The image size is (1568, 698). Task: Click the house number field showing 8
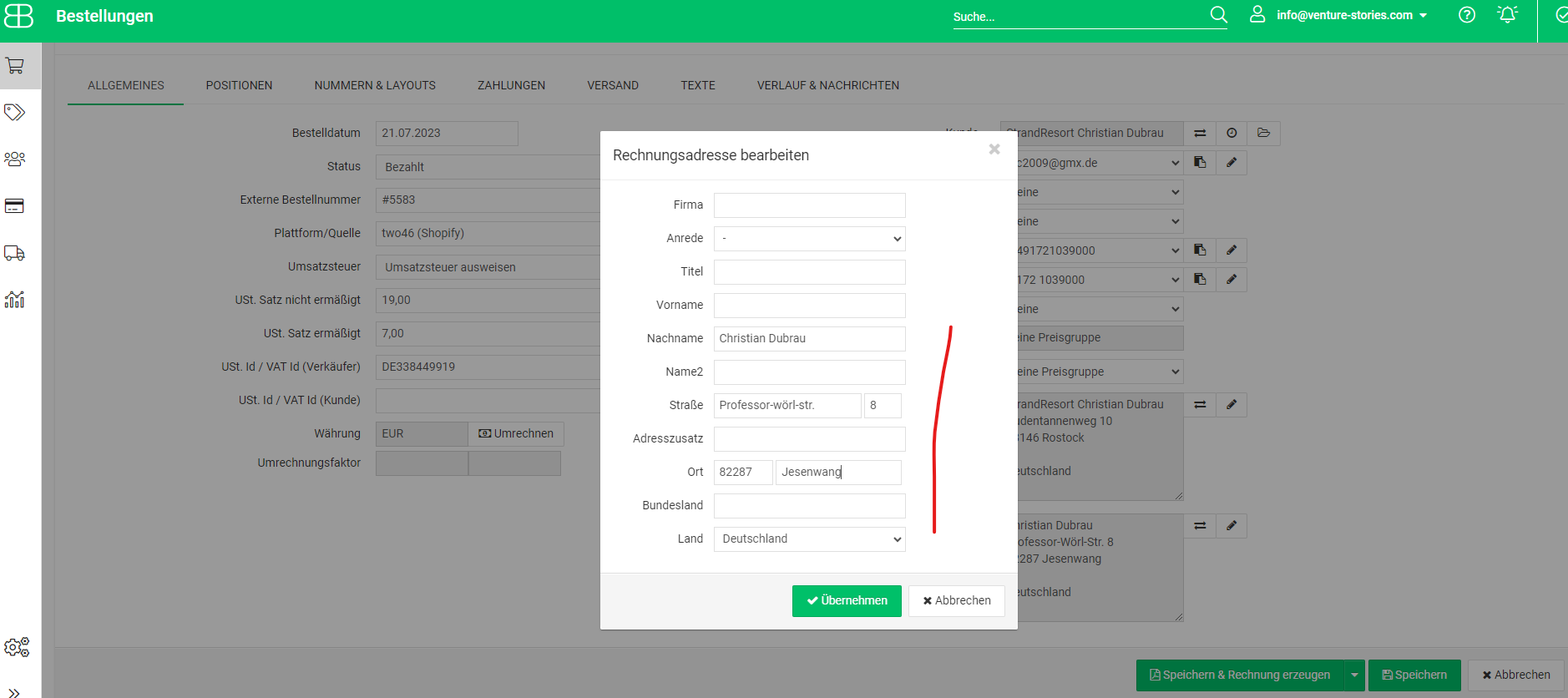(x=883, y=406)
